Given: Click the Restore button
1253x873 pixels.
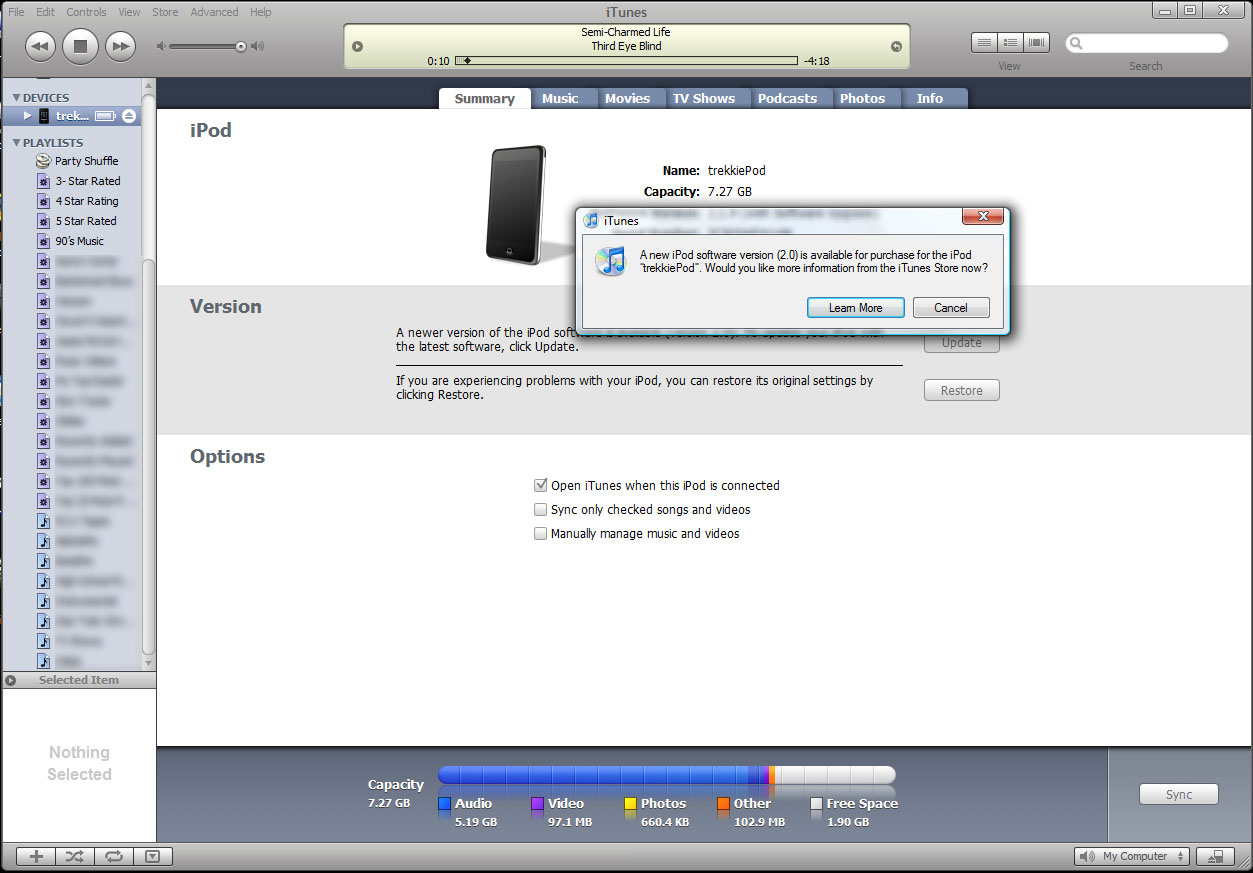Looking at the screenshot, I should point(962,391).
